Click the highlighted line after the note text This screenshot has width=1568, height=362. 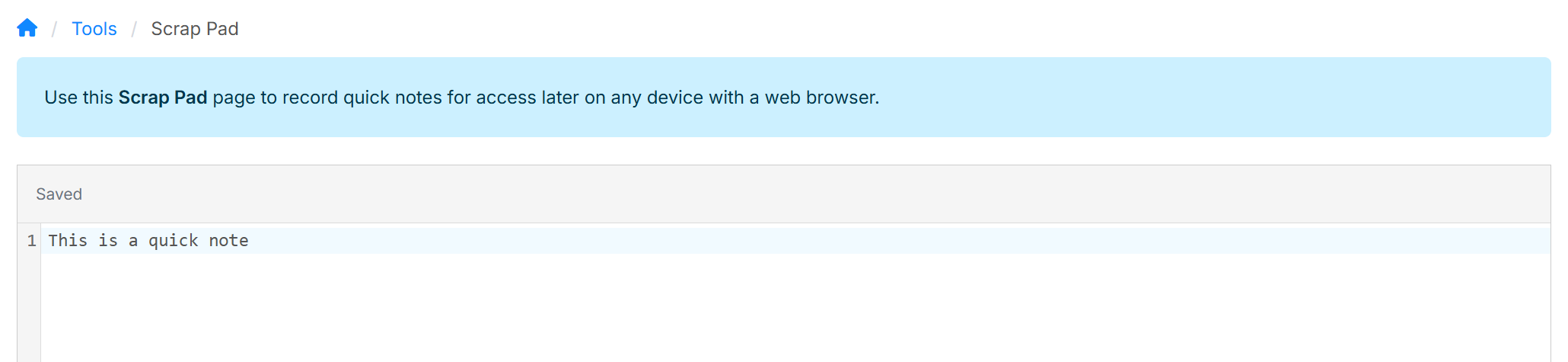coord(761,241)
